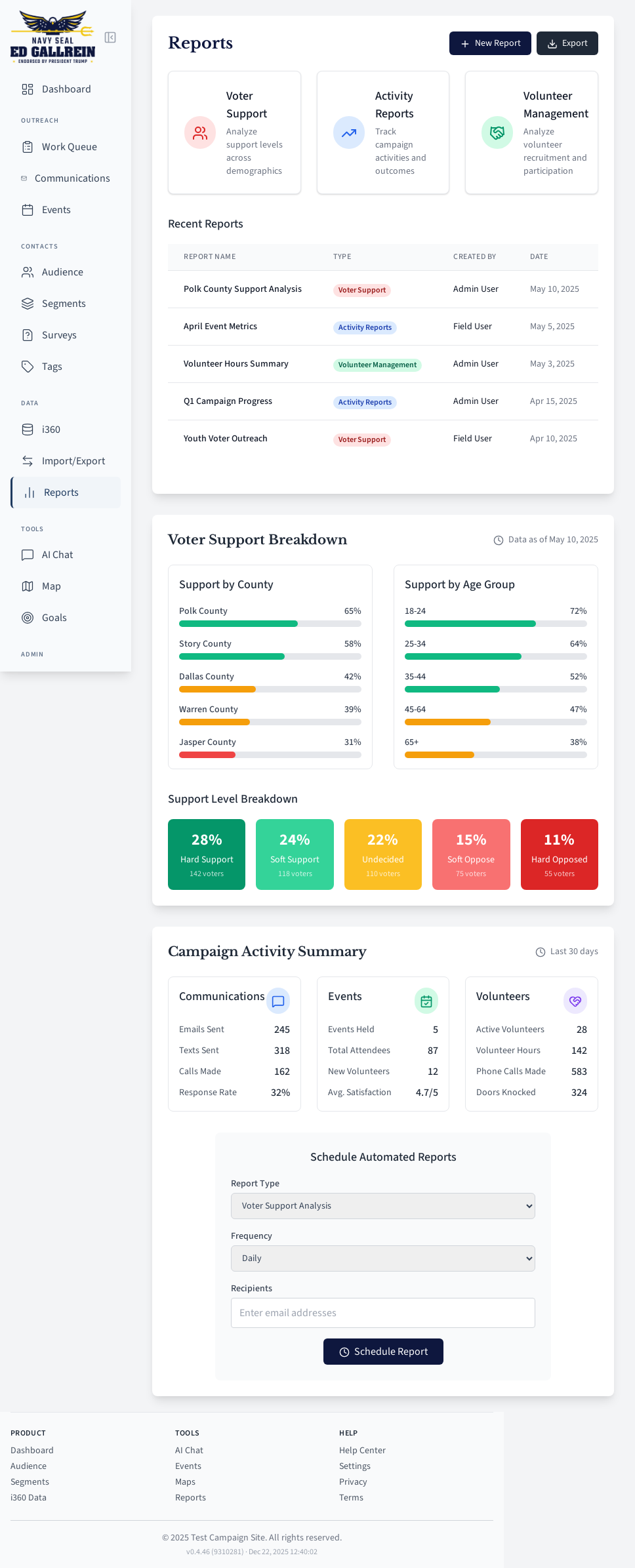This screenshot has height=1568, width=635.
Task: Click the Recipients email input field
Action: click(382, 1313)
